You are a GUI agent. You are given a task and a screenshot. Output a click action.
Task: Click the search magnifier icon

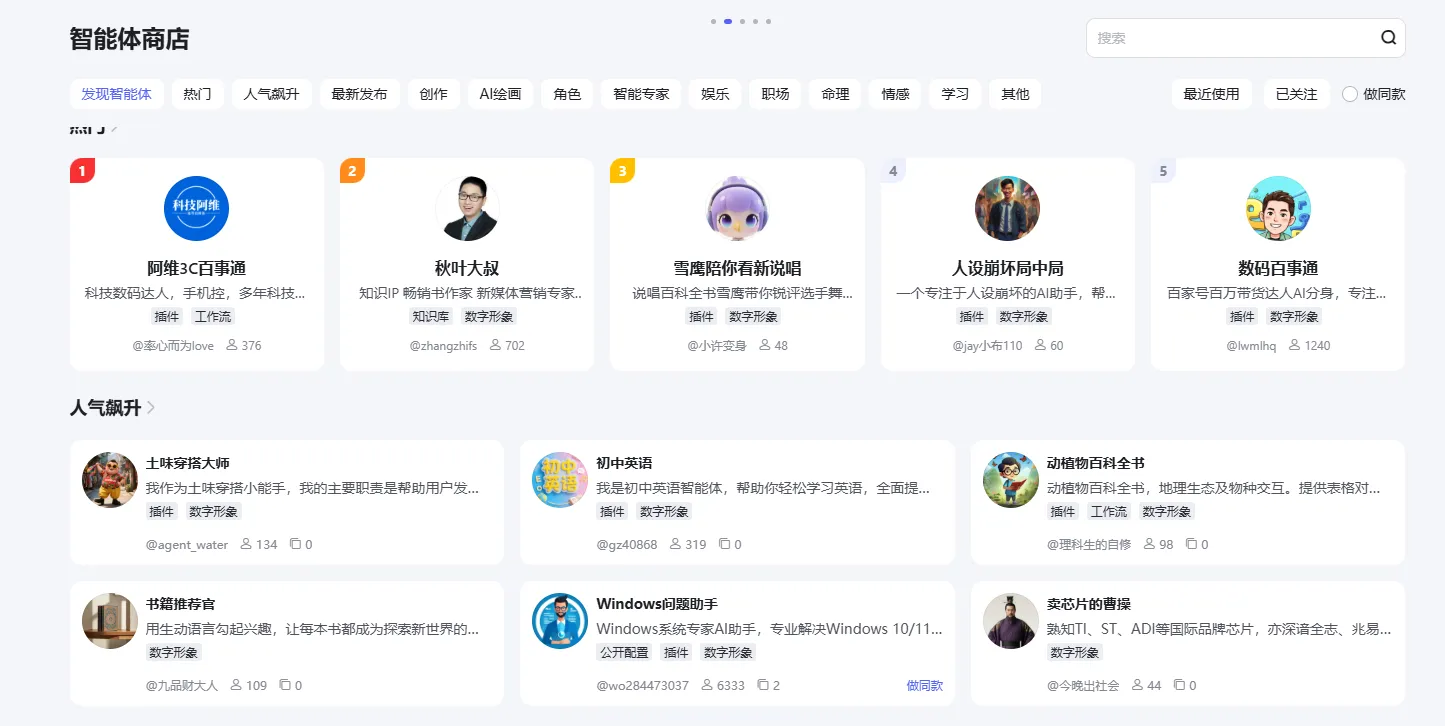(1388, 38)
